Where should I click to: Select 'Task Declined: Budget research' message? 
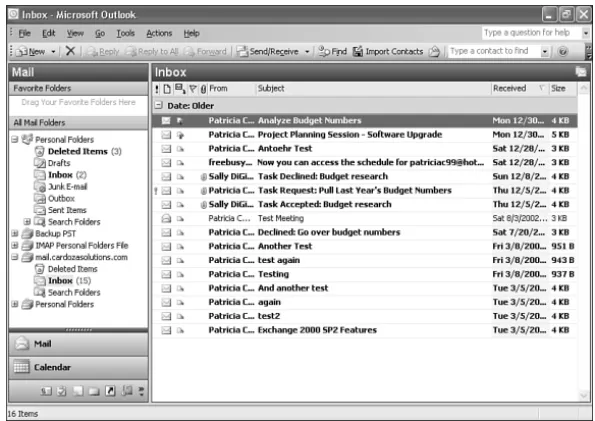(x=365, y=177)
